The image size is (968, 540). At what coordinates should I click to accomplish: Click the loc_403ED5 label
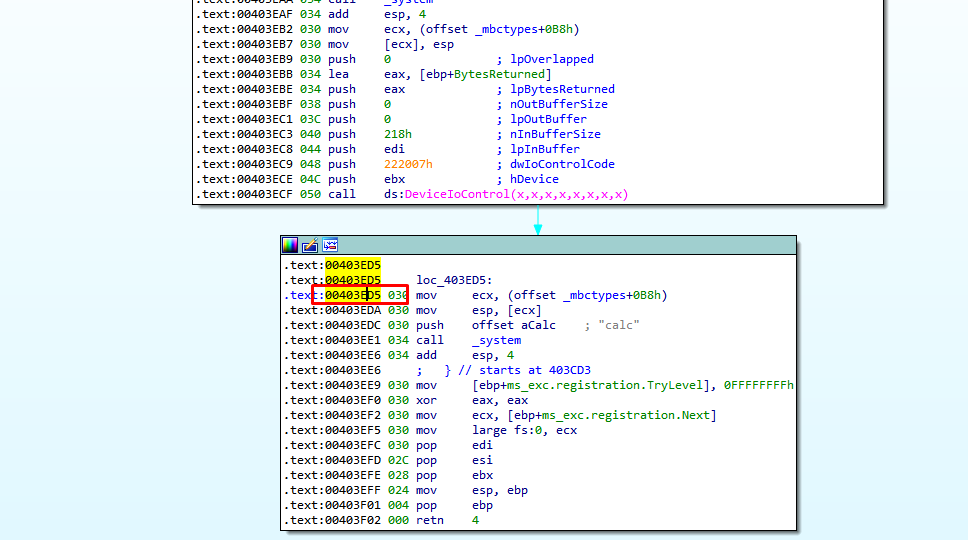tap(447, 280)
